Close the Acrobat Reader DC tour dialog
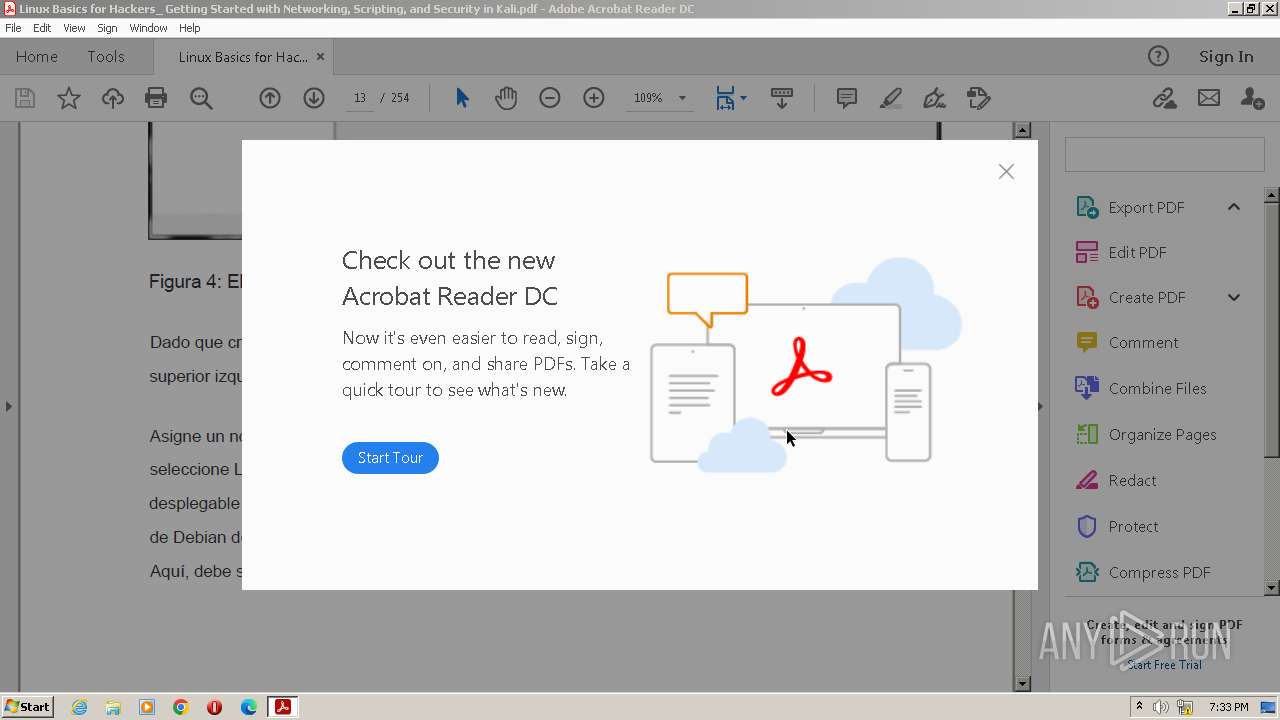Image resolution: width=1280 pixels, height=720 pixels. (x=1006, y=172)
